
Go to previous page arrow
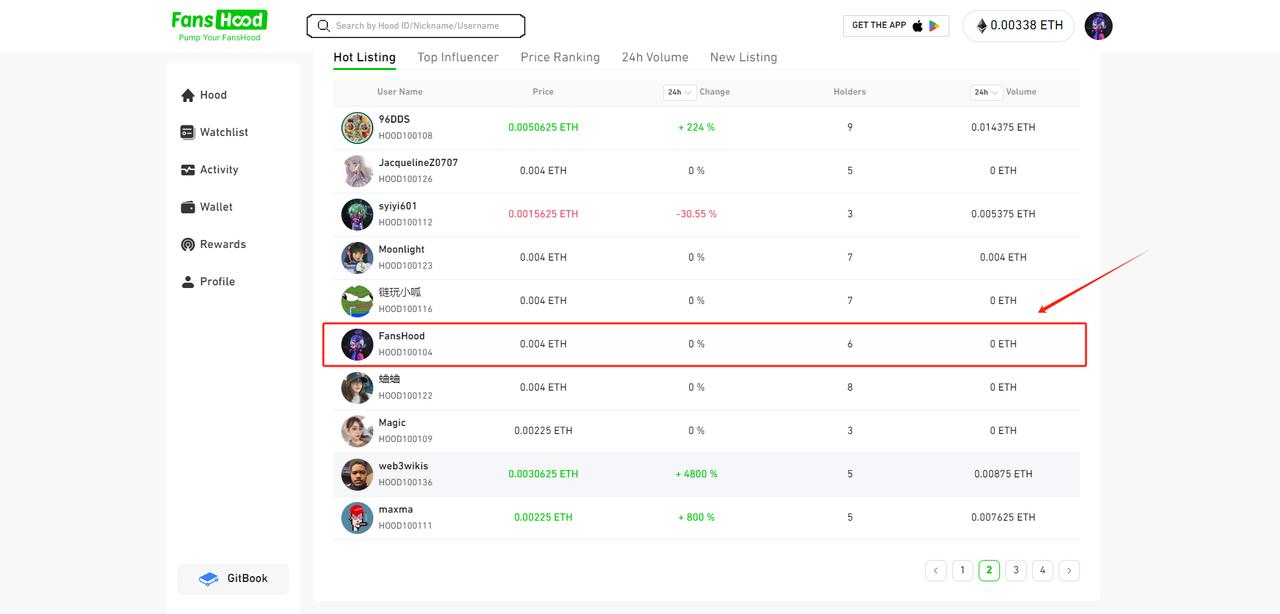pos(936,570)
